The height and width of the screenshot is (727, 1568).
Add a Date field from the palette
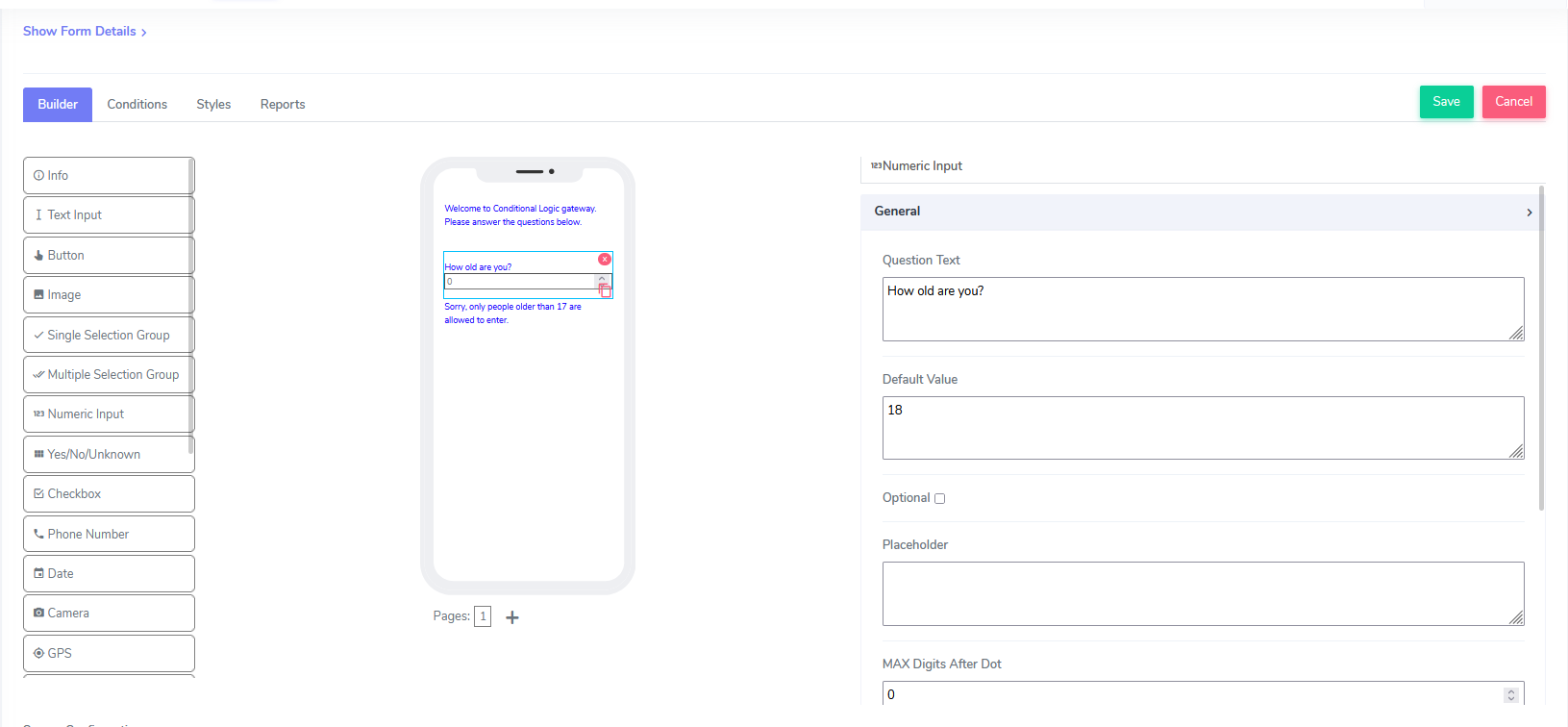[109, 573]
